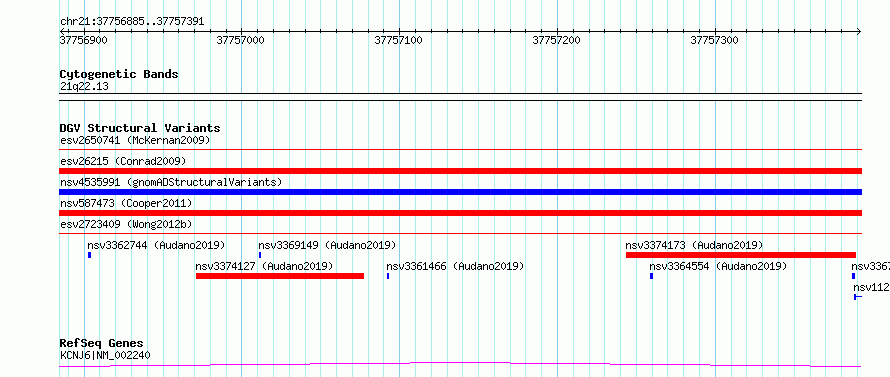Click the 21q22.13 cytogenetic band line
Screen dimensions: 890x377
pos(460,97)
